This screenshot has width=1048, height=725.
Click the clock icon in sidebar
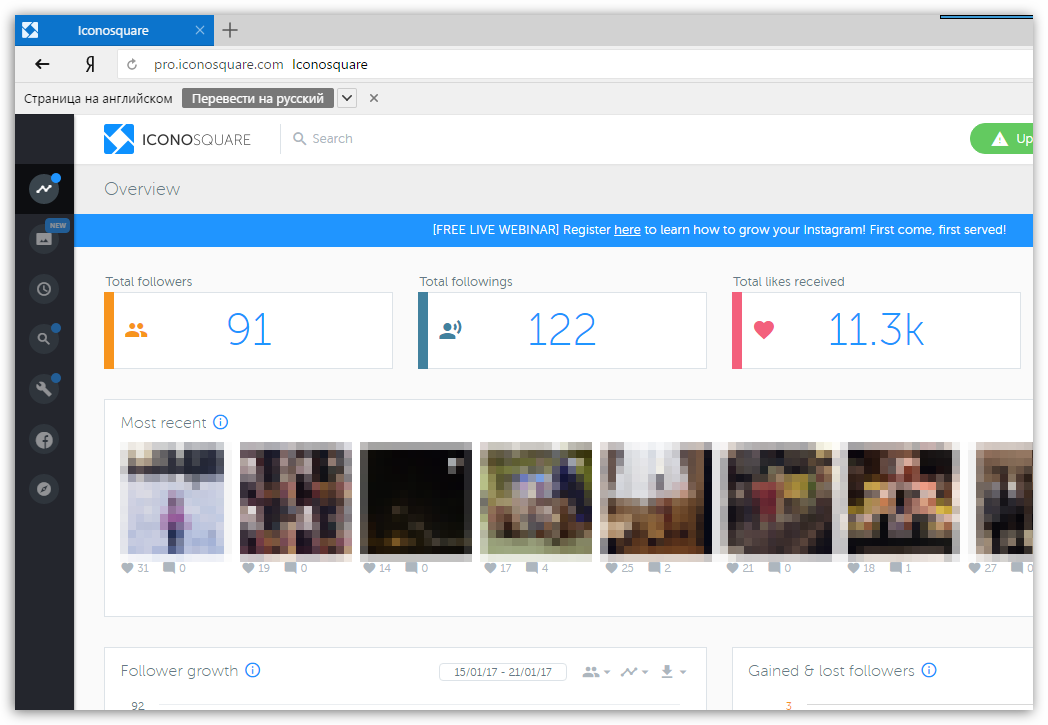(44, 289)
